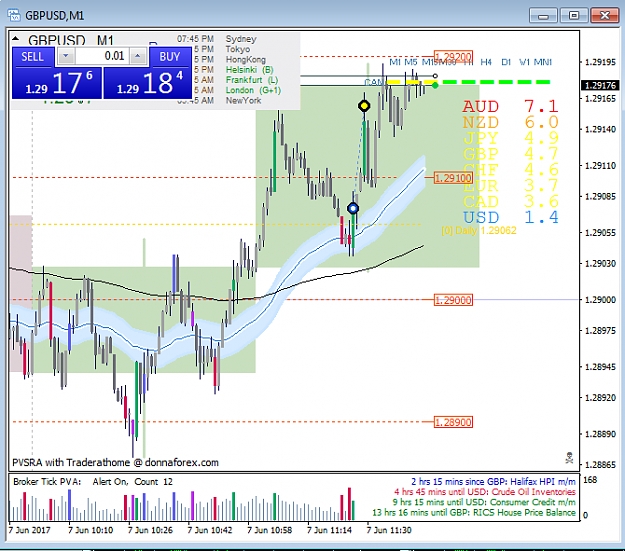Viewport: 625px width, 551px height.
Task: Select the yellow diamond trade marker
Action: [364, 106]
